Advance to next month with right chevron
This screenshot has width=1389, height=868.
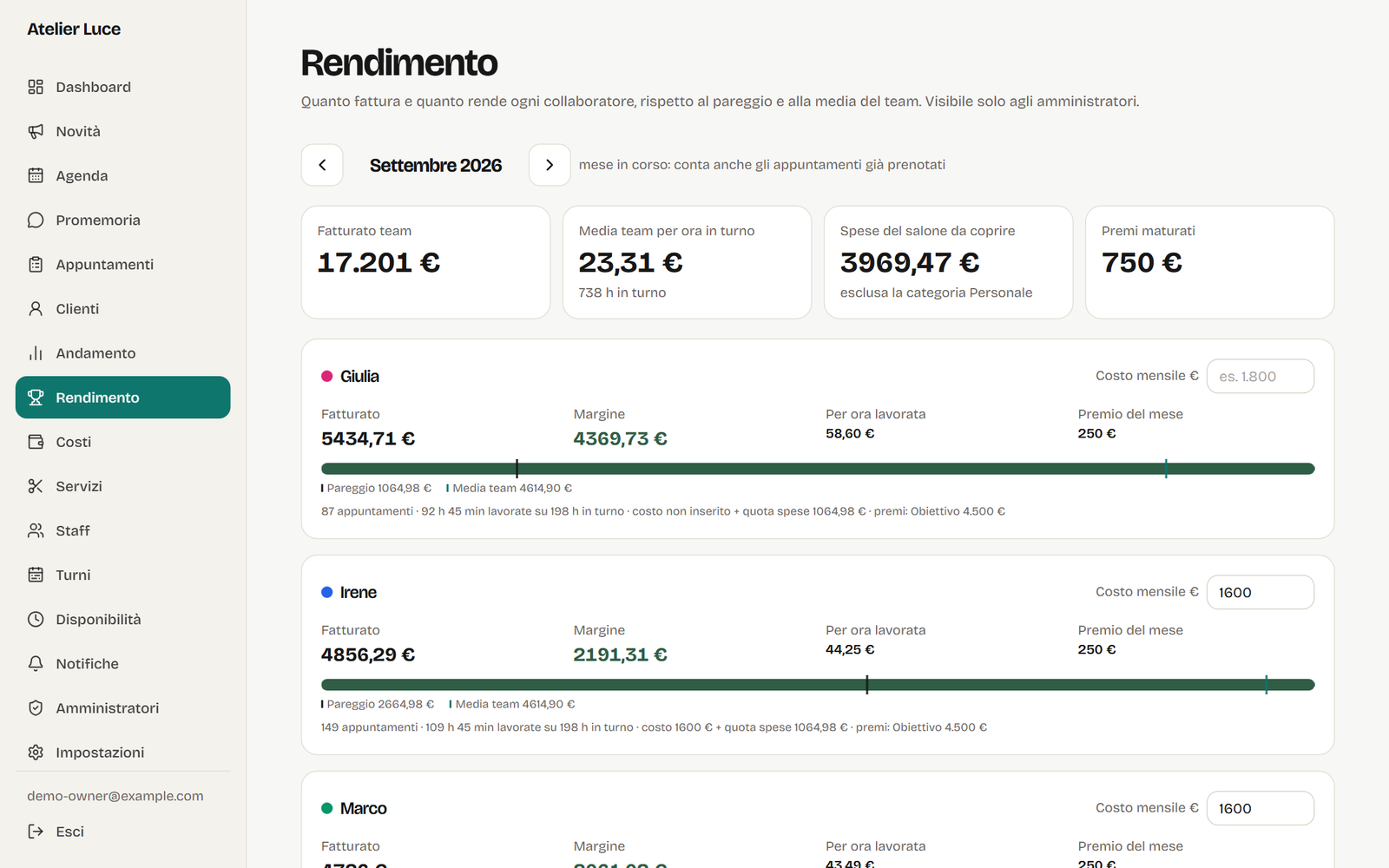click(x=550, y=165)
